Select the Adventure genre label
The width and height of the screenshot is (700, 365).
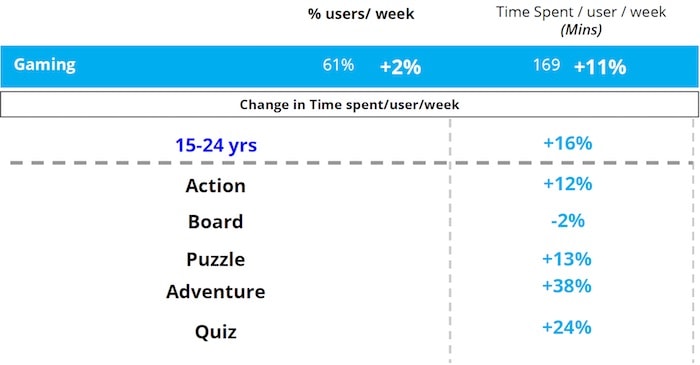(x=216, y=292)
